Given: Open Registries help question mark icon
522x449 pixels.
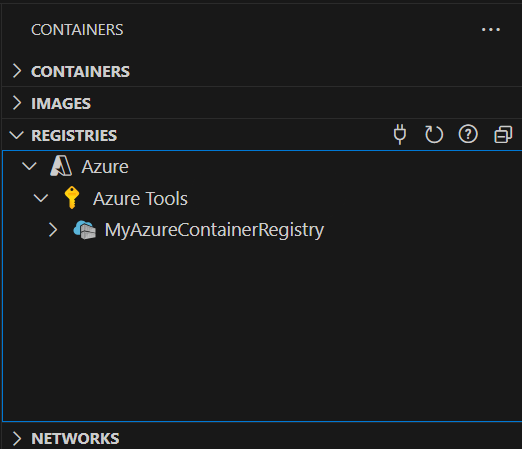Looking at the screenshot, I should (468, 134).
